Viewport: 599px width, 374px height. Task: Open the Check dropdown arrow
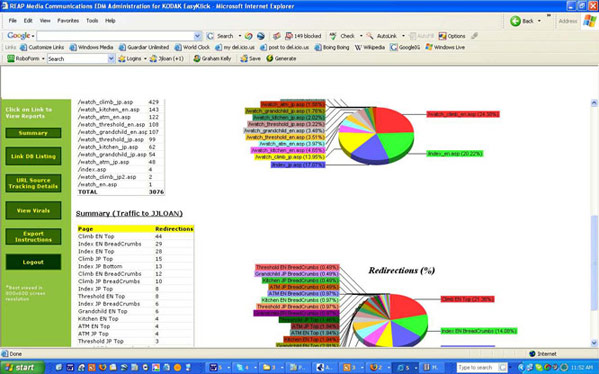(361, 36)
